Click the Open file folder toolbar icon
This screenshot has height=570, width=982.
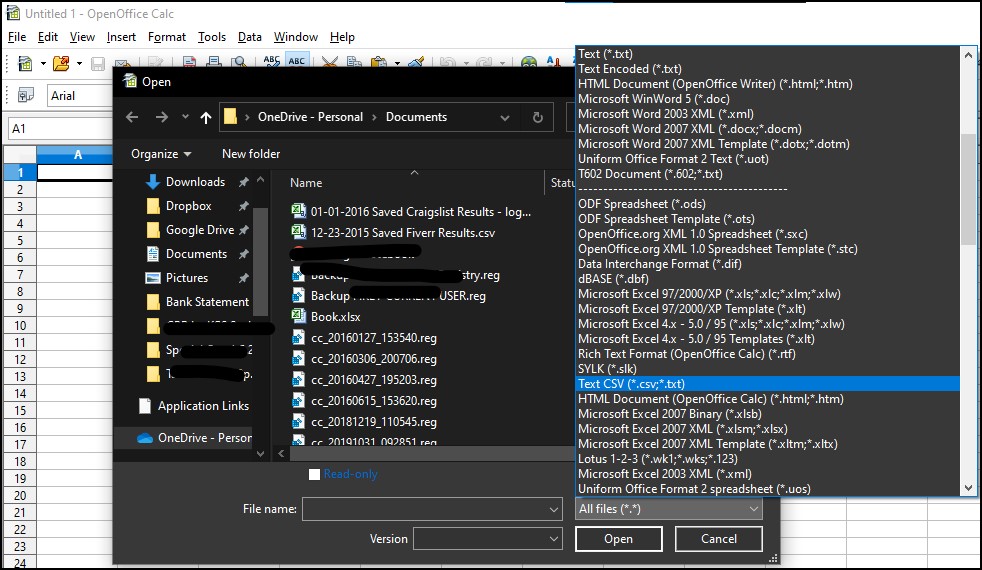click(x=61, y=63)
